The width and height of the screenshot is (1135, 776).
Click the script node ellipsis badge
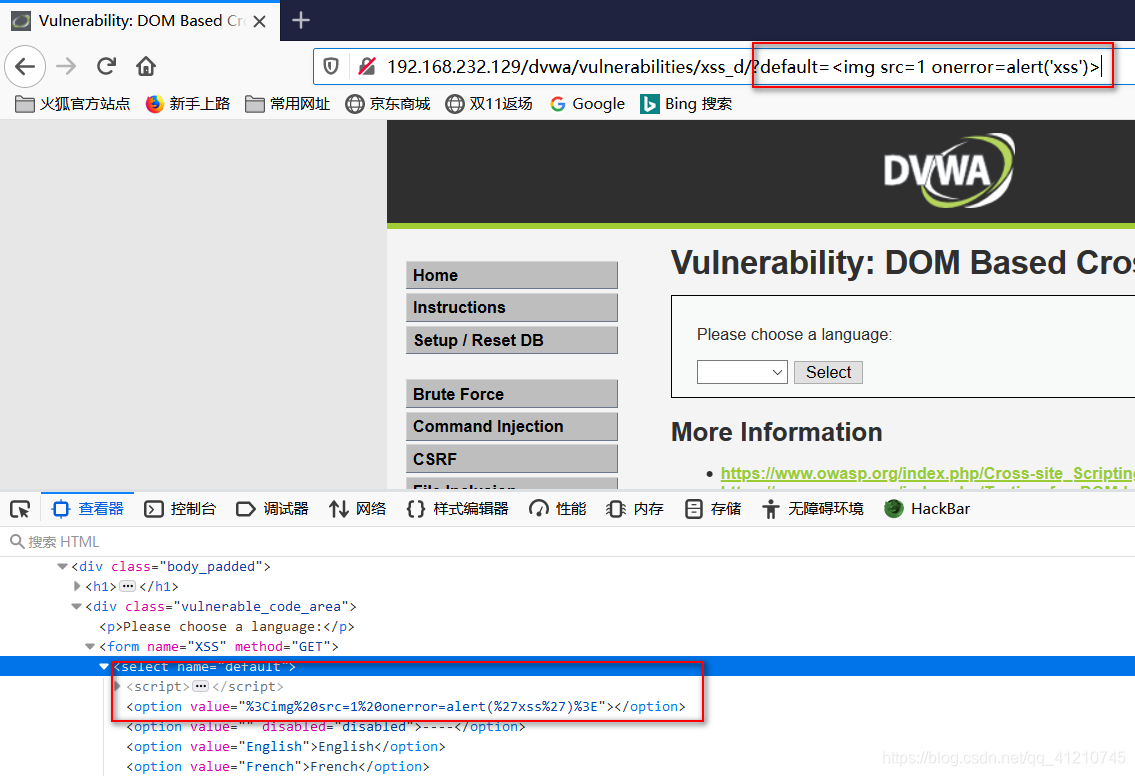(201, 686)
